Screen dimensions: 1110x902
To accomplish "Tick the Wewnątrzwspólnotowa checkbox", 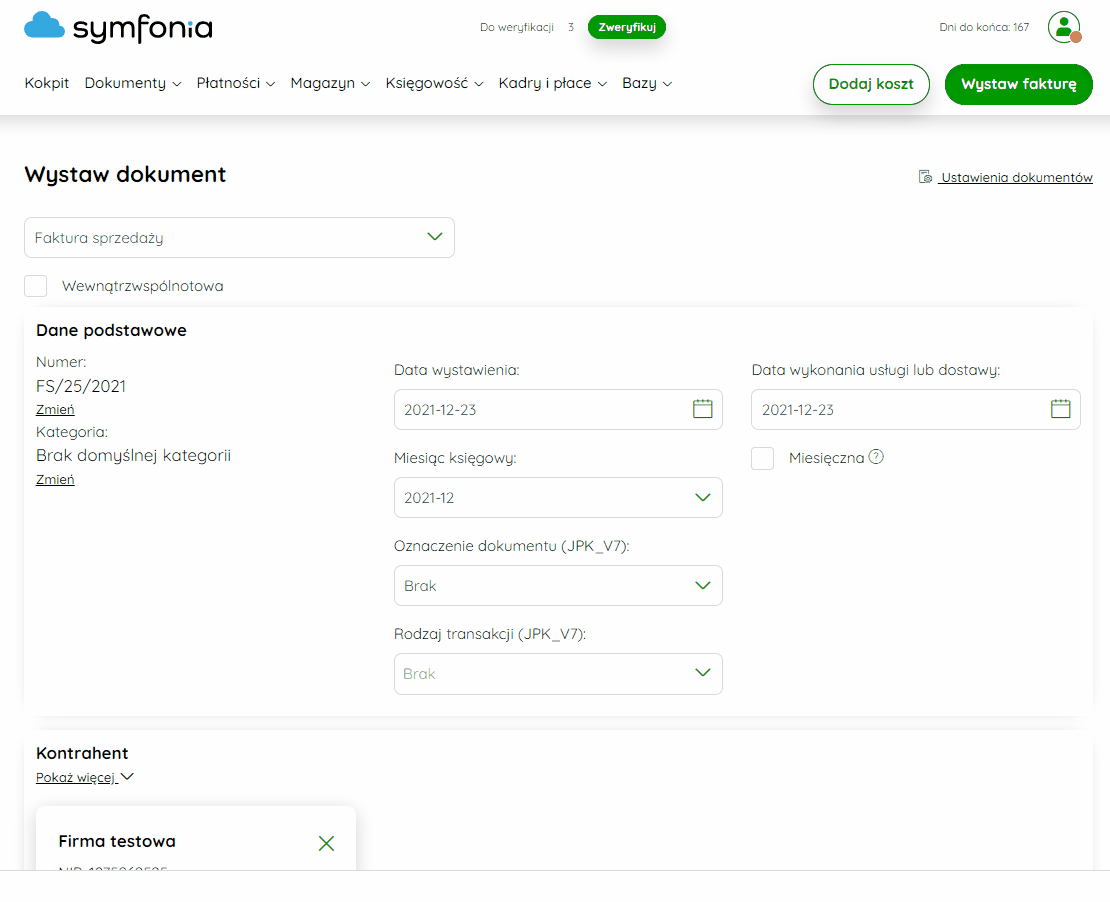I will (35, 286).
